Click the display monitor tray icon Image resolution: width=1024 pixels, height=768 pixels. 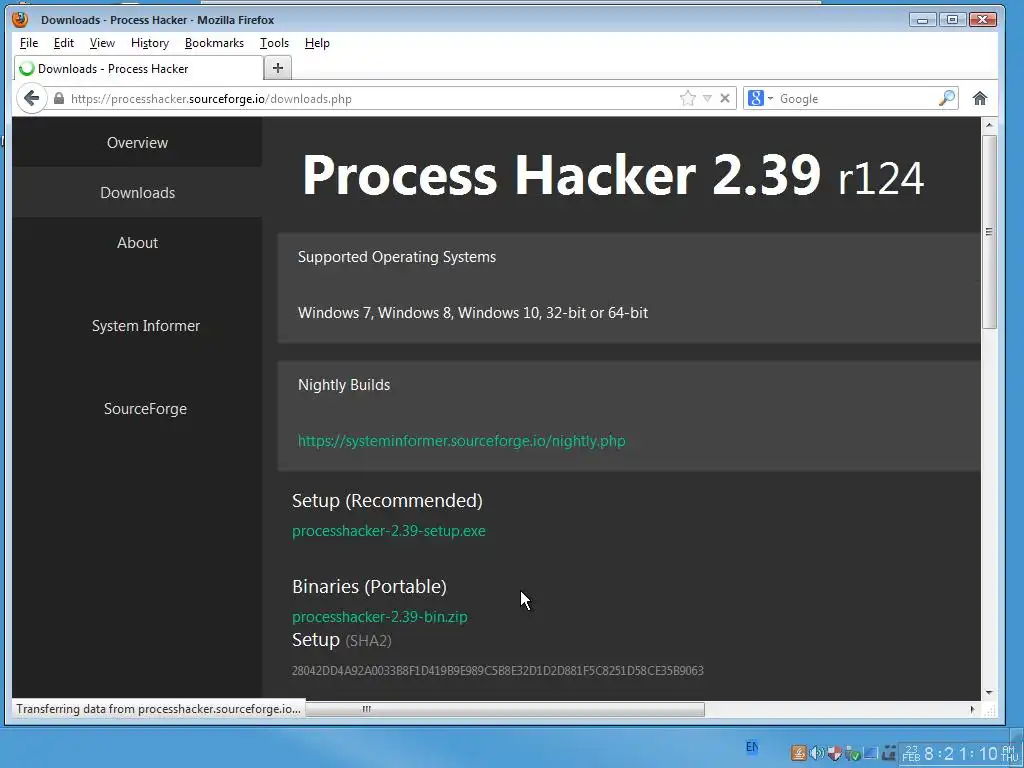[x=871, y=753]
